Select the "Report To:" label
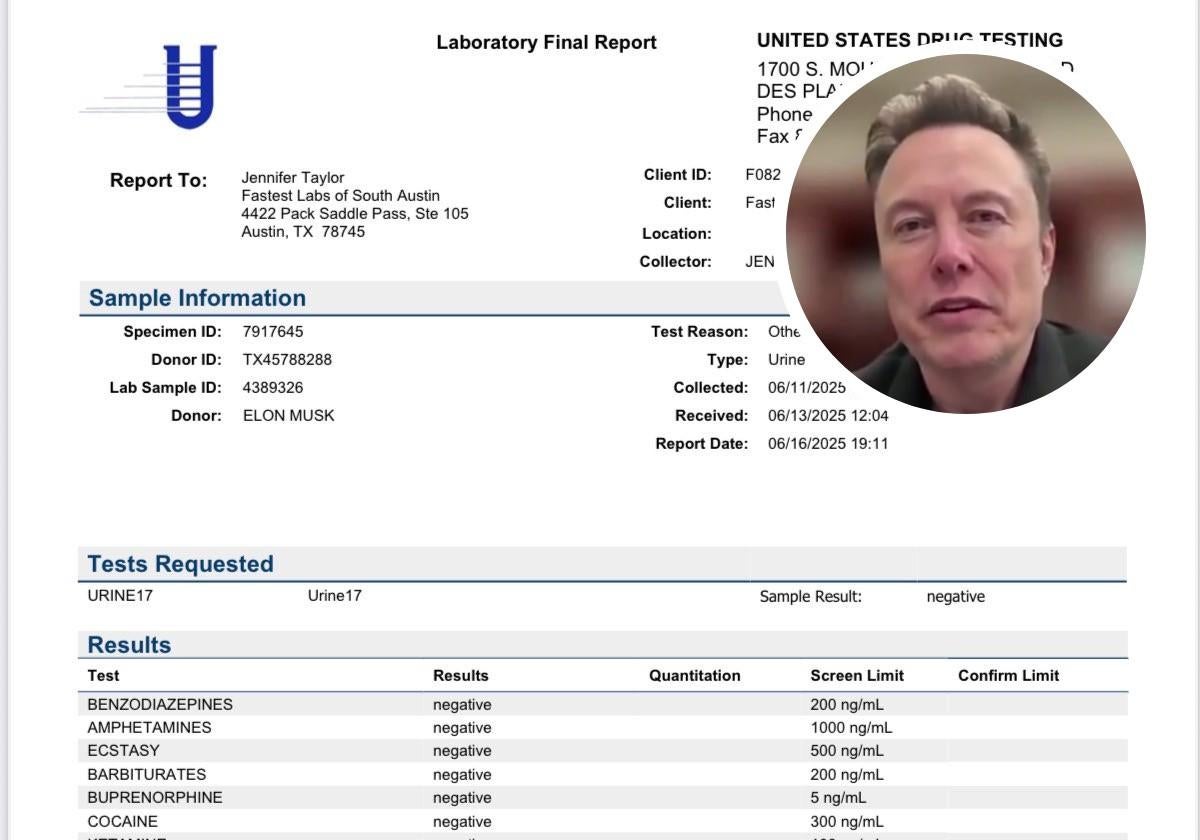The image size is (1200, 840). click(159, 181)
